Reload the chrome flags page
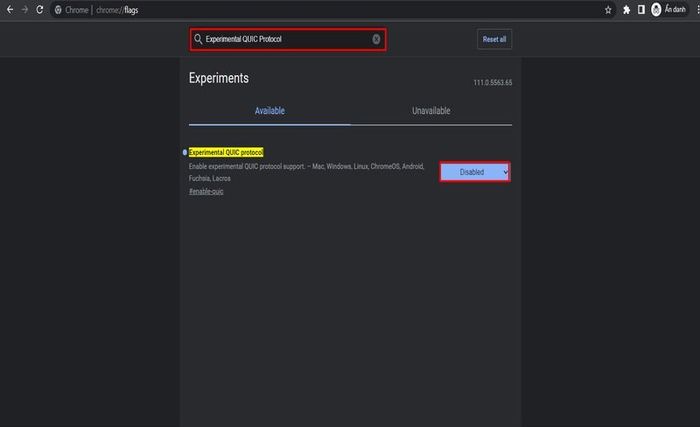 [40, 9]
